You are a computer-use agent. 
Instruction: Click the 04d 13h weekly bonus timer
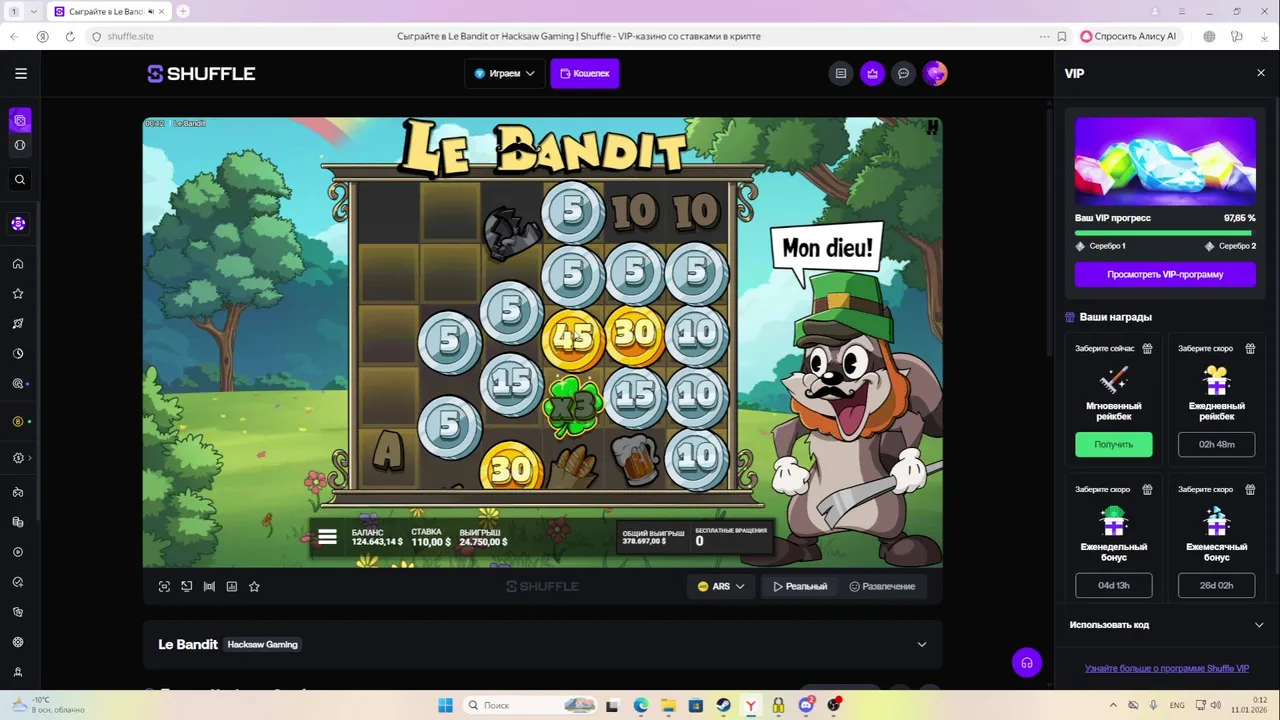pyautogui.click(x=1114, y=585)
